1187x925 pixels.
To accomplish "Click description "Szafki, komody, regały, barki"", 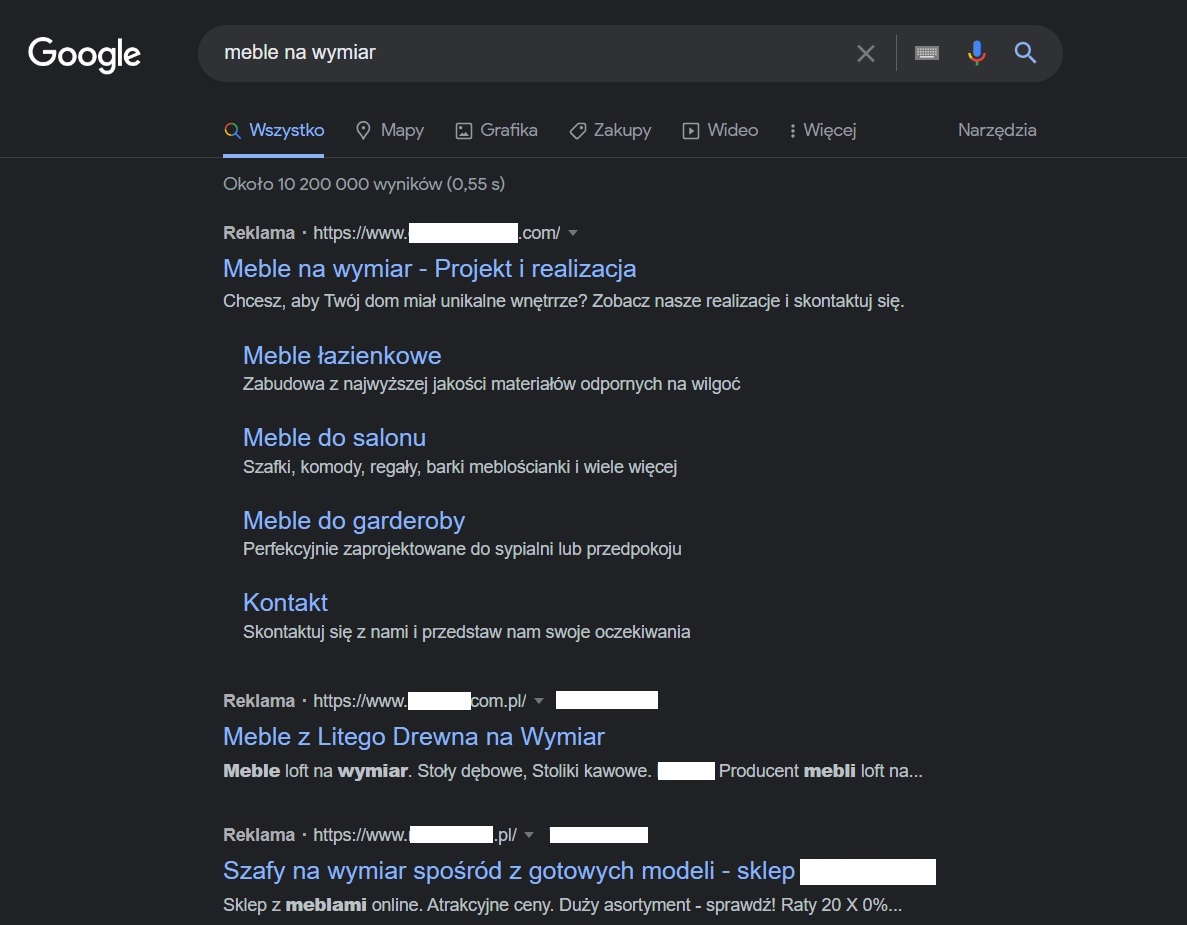I will (x=460, y=467).
